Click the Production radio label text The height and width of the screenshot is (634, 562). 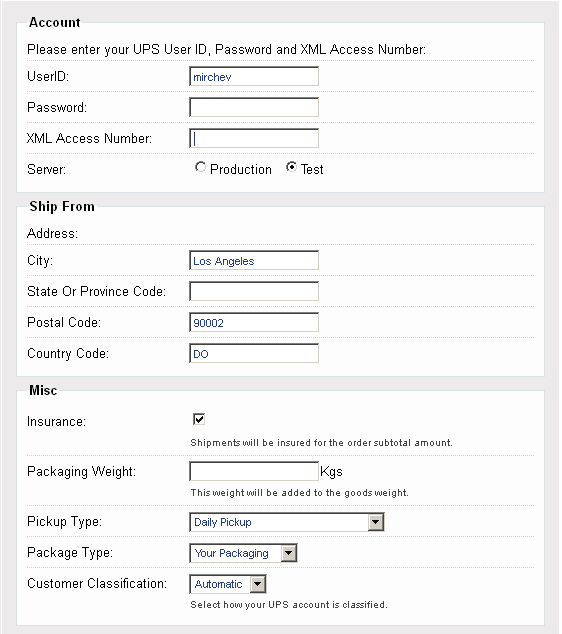(241, 169)
